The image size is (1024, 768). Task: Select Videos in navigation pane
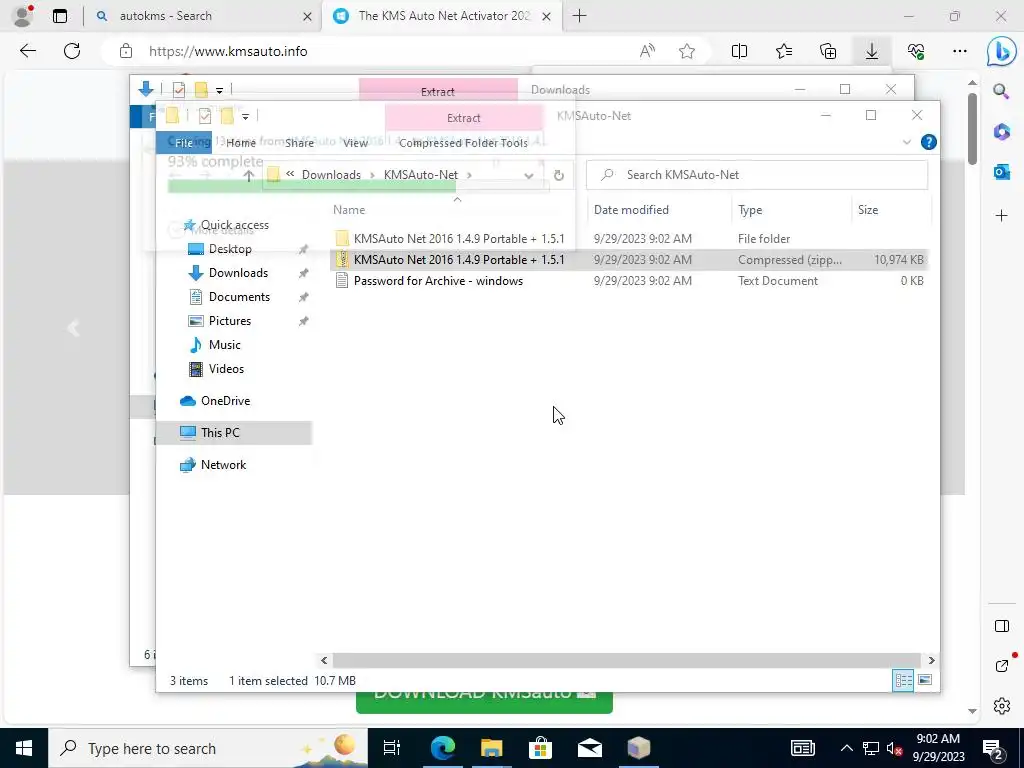point(226,369)
